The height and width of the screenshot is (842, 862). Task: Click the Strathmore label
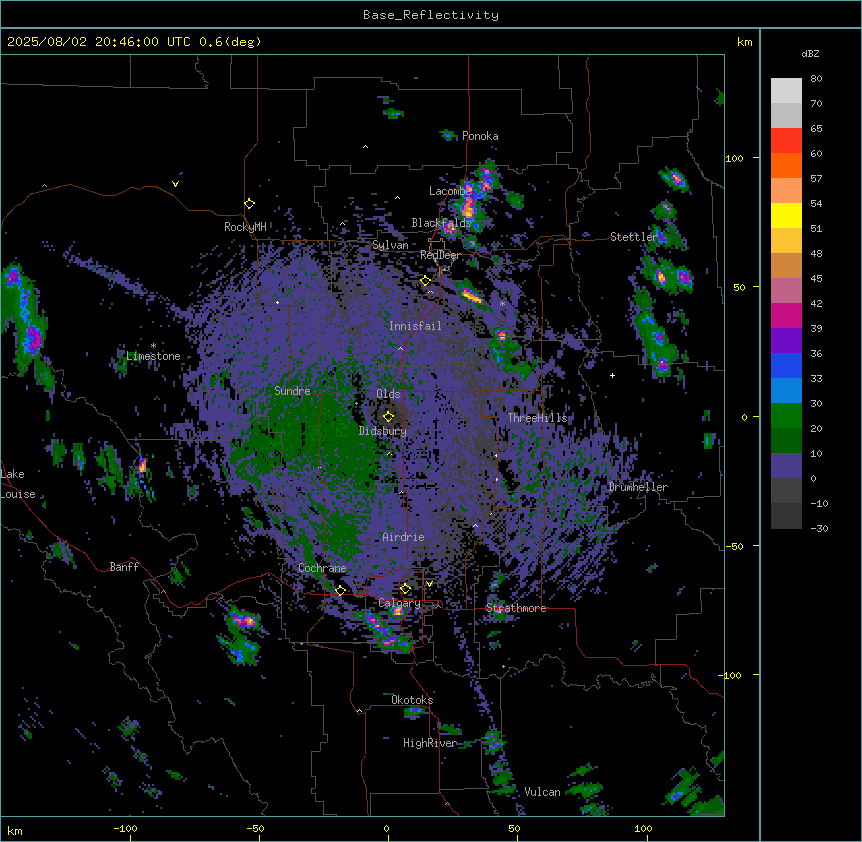click(516, 608)
